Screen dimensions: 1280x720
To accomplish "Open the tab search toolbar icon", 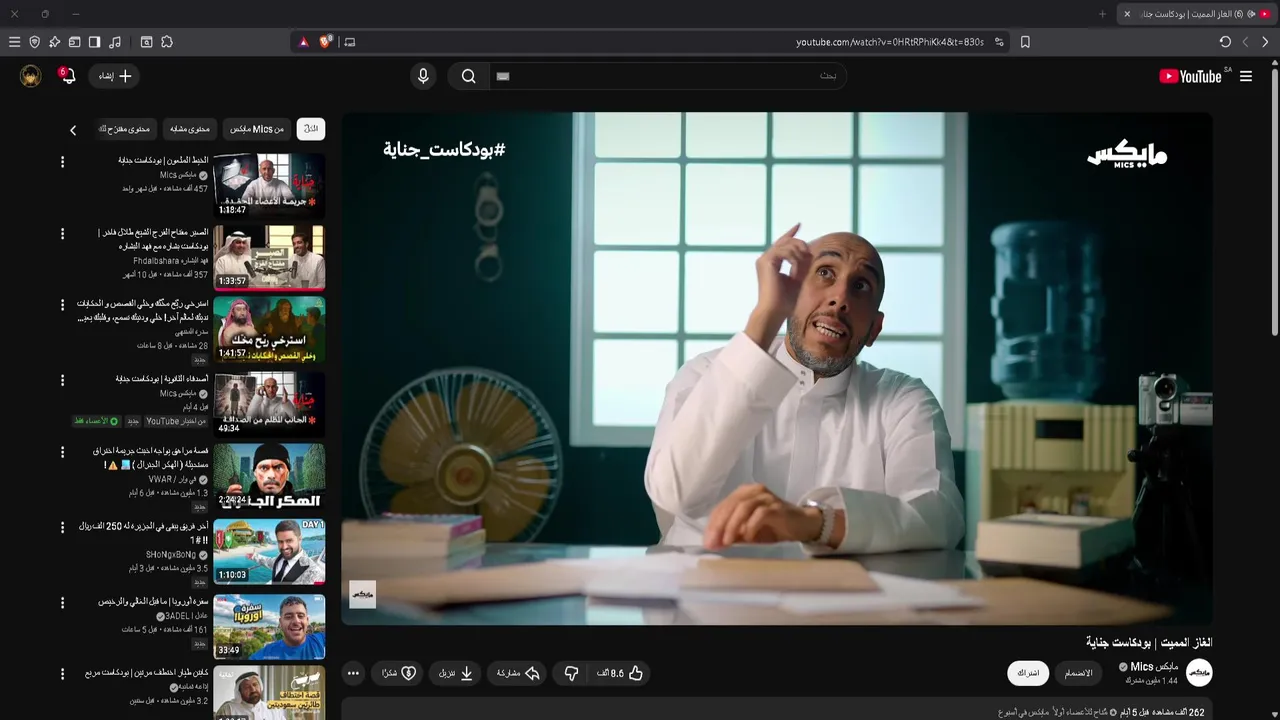I will 146,42.
